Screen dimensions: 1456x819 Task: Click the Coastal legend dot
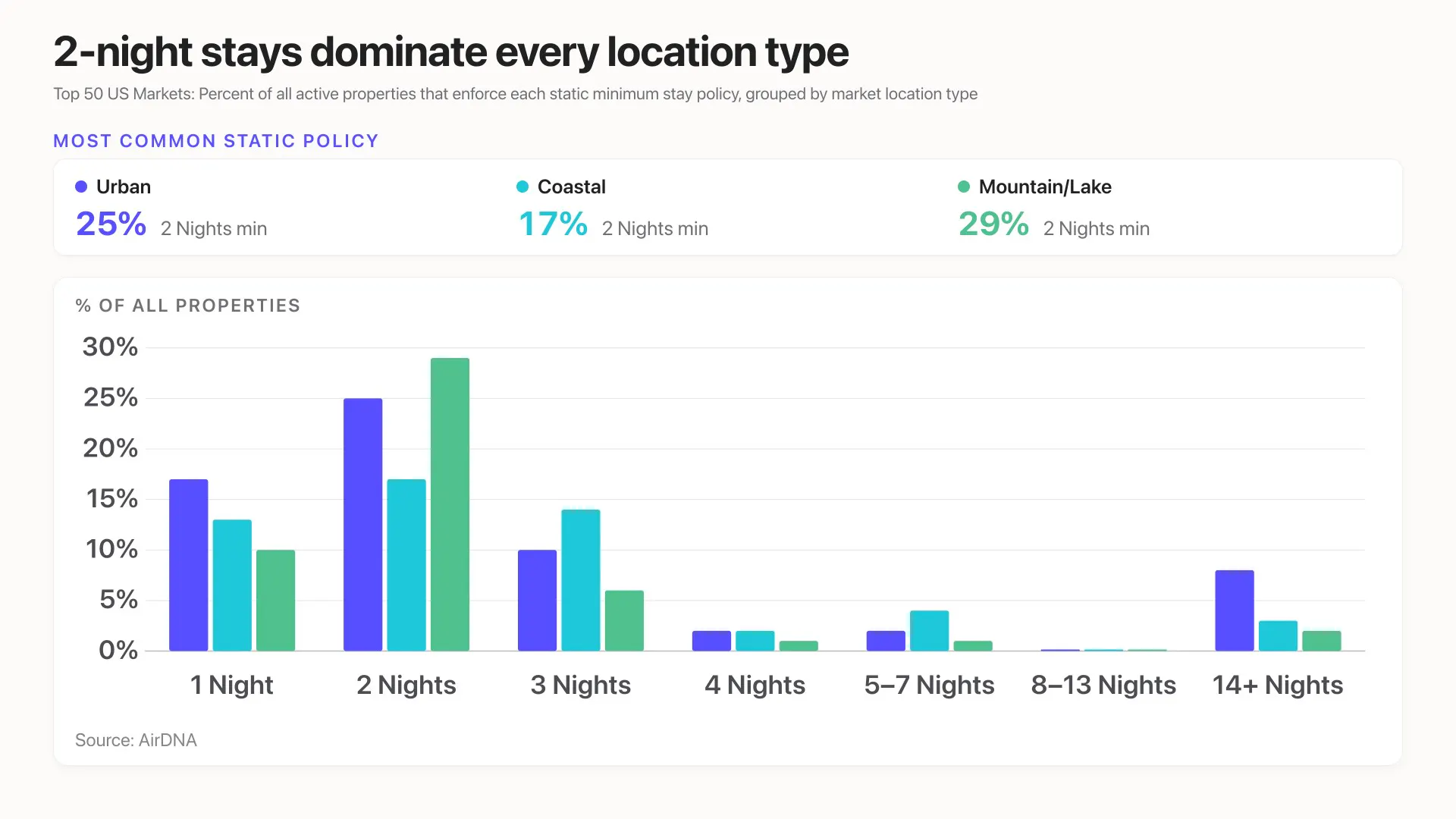tap(522, 187)
